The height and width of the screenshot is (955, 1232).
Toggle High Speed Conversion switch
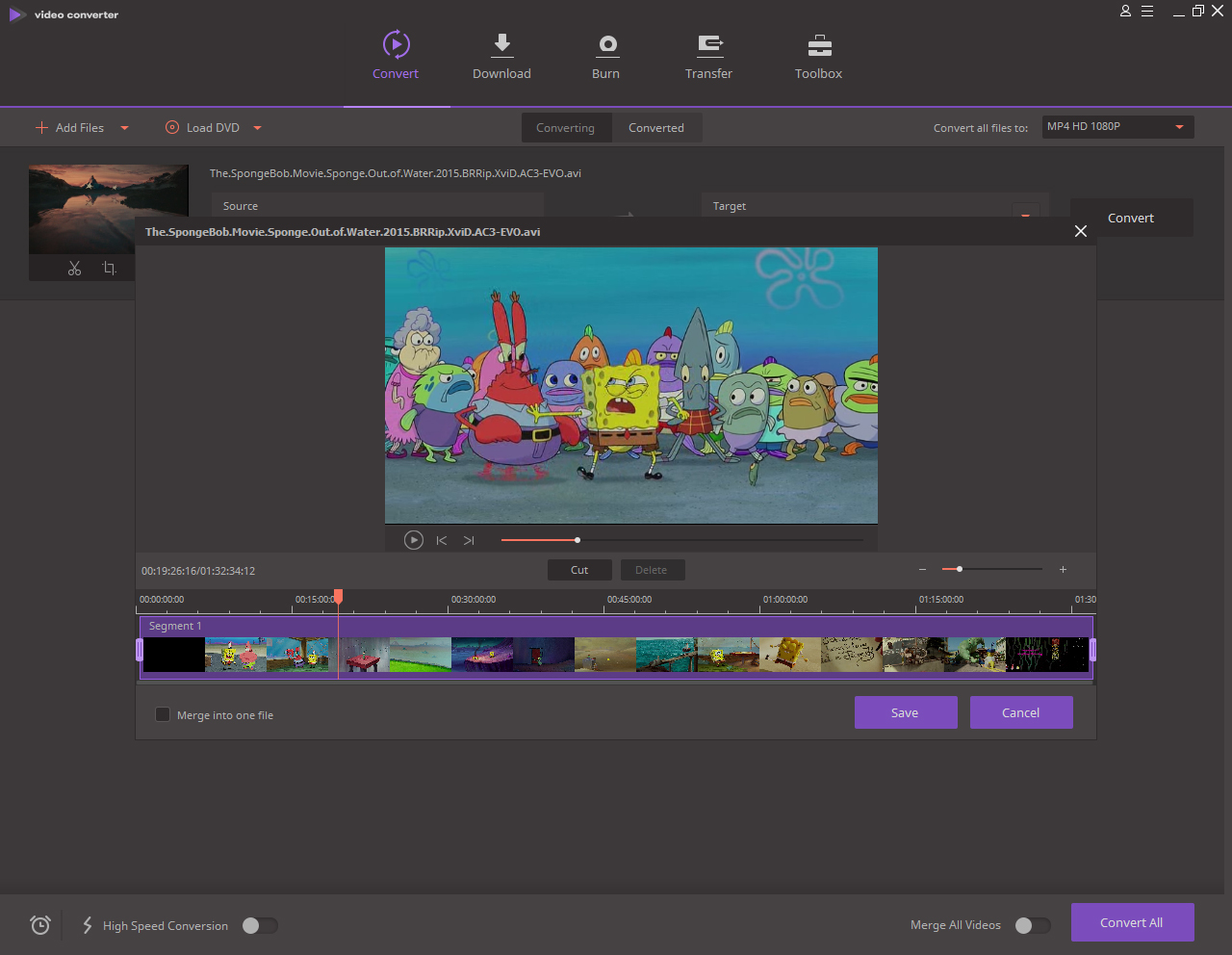coord(260,925)
